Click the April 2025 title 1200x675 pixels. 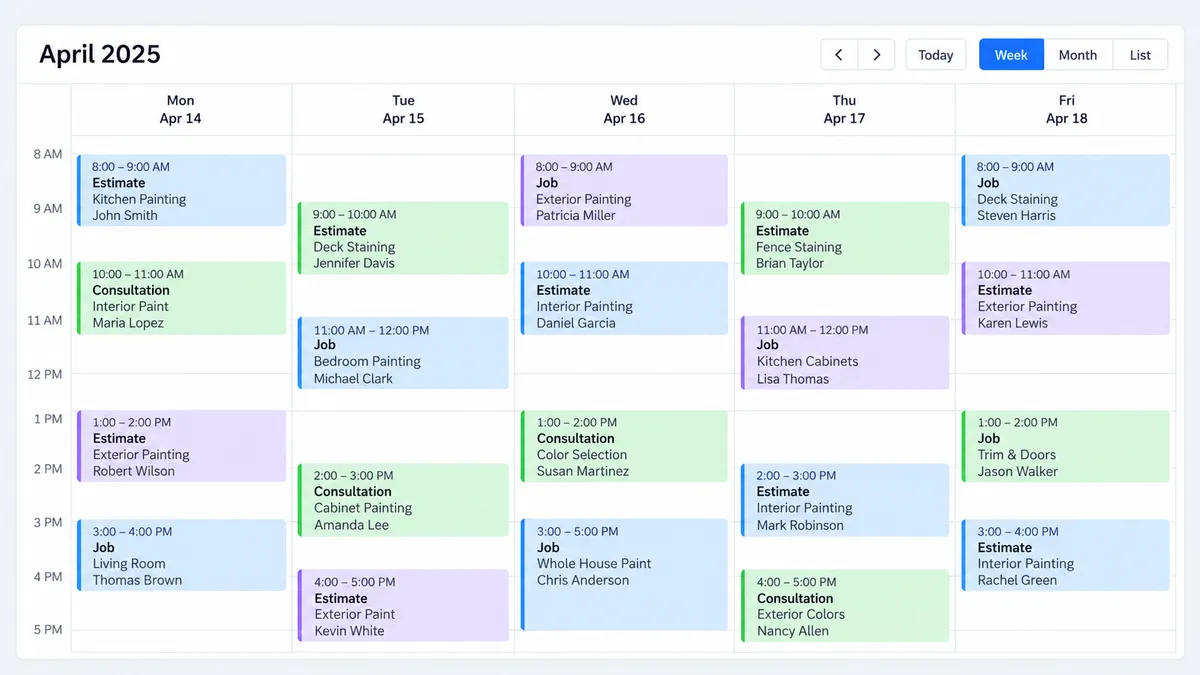(x=100, y=54)
